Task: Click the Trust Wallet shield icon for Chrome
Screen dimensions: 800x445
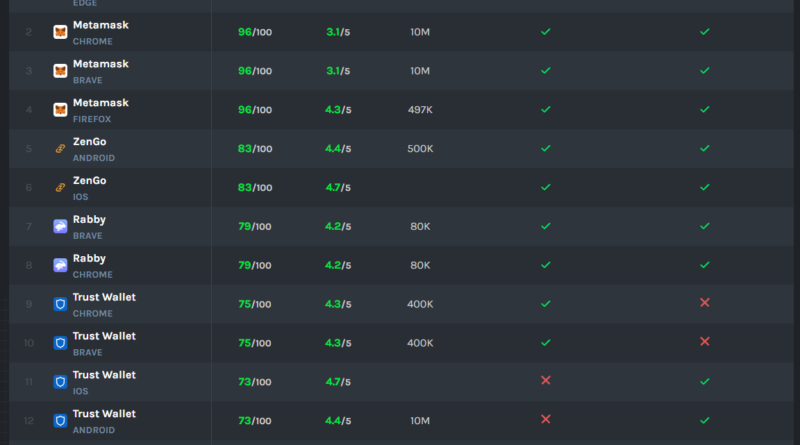Action: [x=60, y=304]
